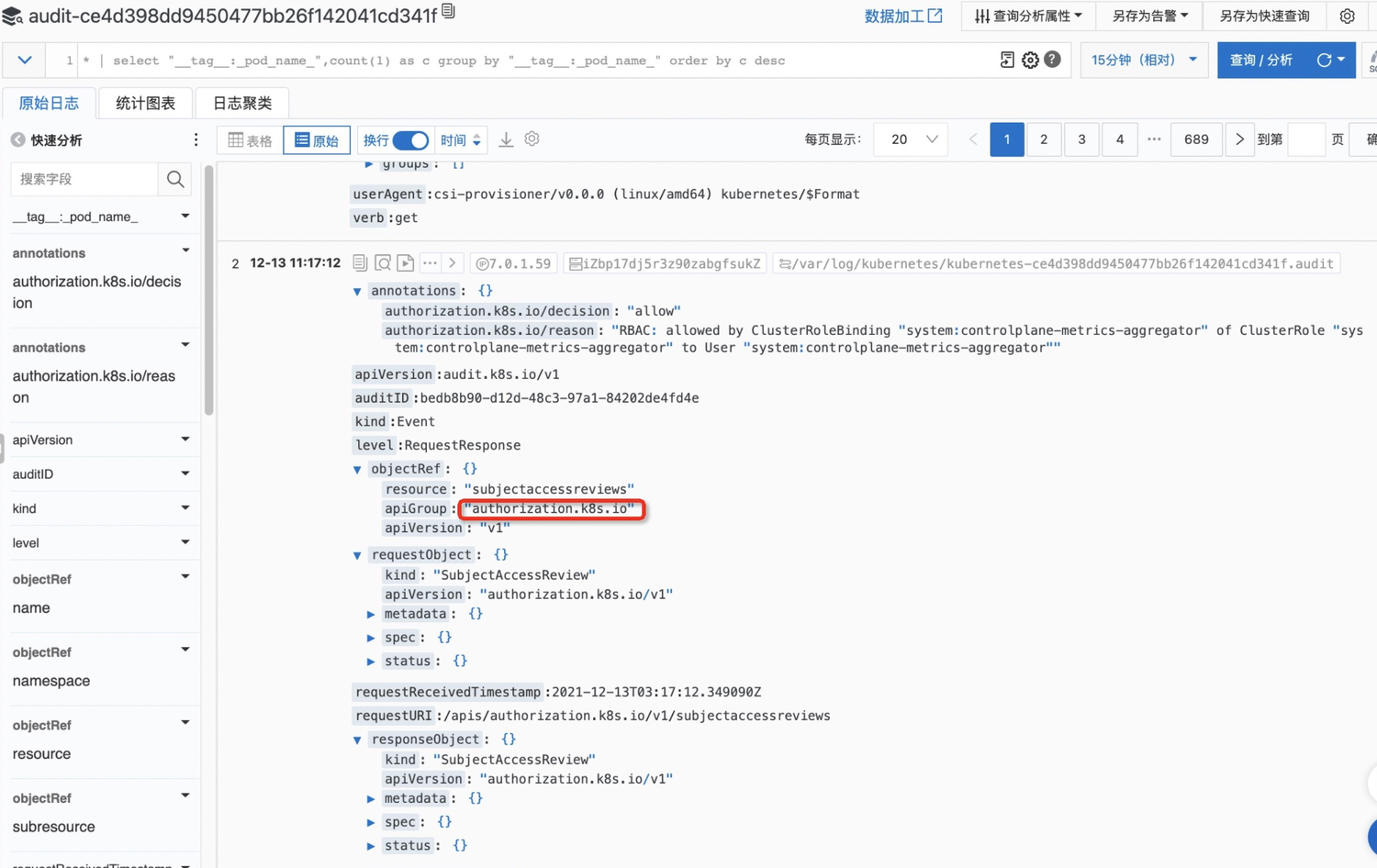Go to the next page of results
Screen dimensions: 1377x868
pyautogui.click(x=1239, y=139)
